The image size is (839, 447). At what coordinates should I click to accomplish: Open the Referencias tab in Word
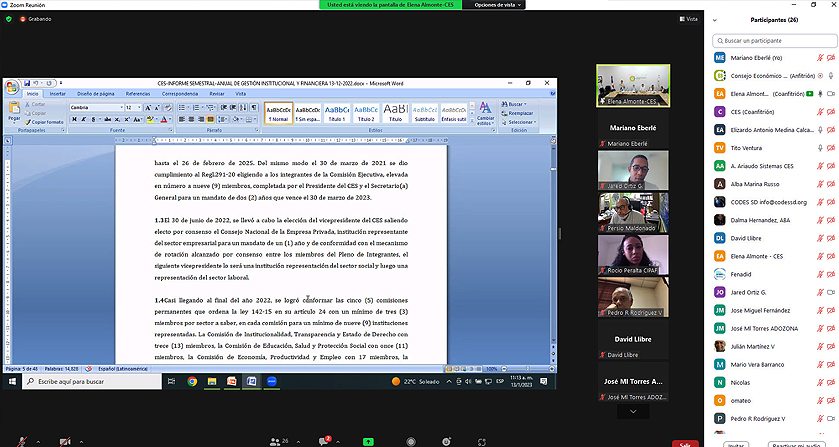(x=138, y=94)
